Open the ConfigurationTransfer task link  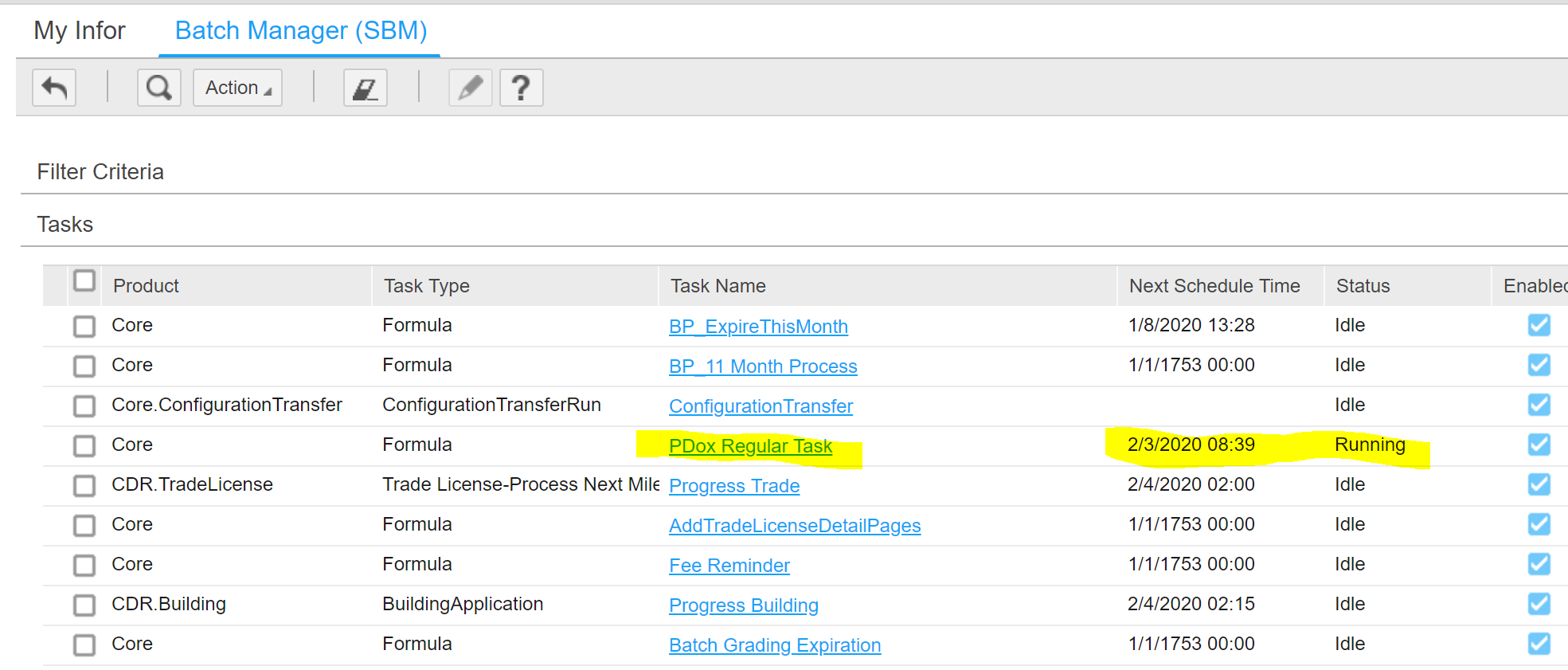[761, 406]
